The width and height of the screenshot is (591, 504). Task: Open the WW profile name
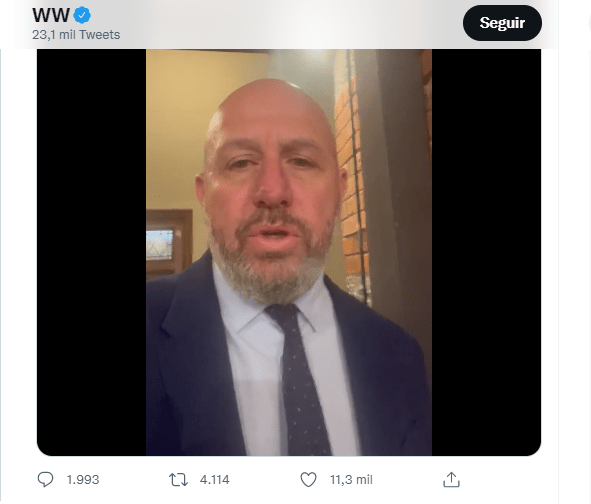pos(51,15)
